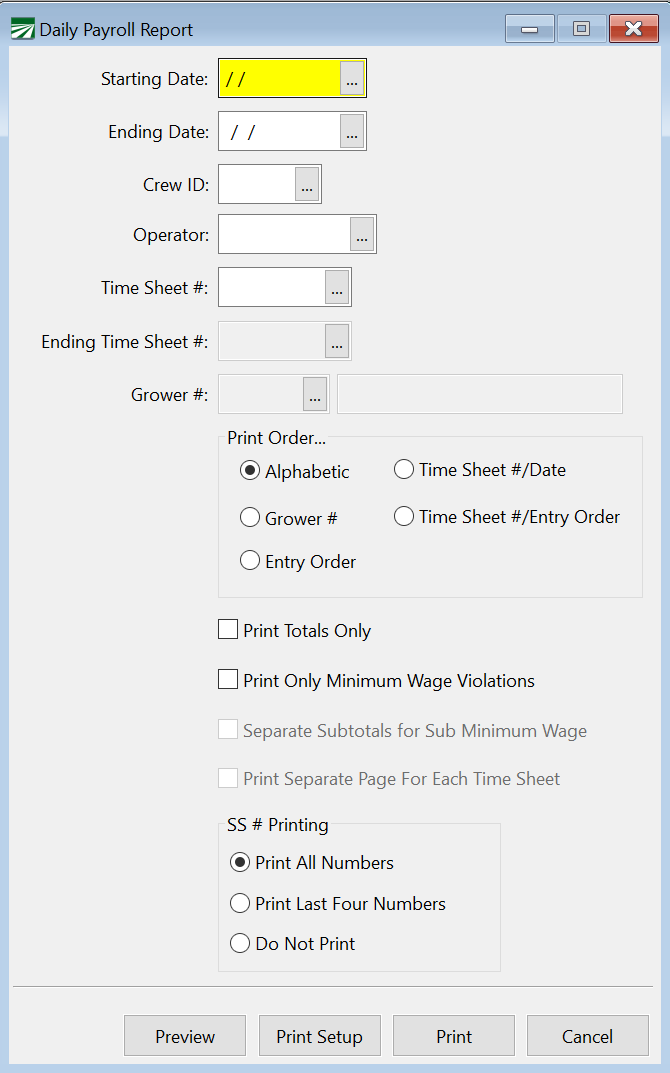Open the Print Setup dialog
The width and height of the screenshot is (670, 1073).
click(319, 1036)
